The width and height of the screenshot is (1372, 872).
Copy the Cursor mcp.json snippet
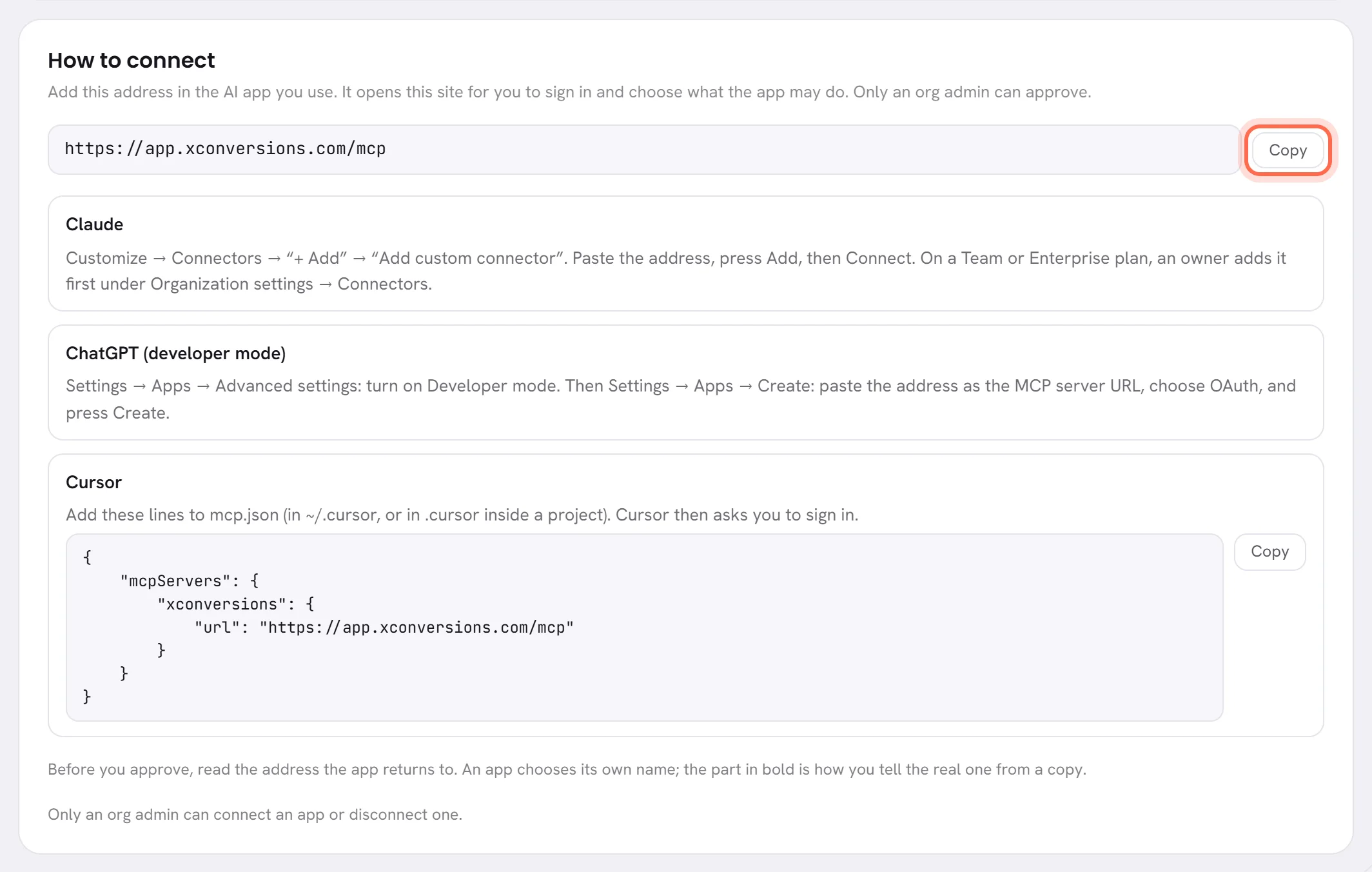tap(1269, 551)
